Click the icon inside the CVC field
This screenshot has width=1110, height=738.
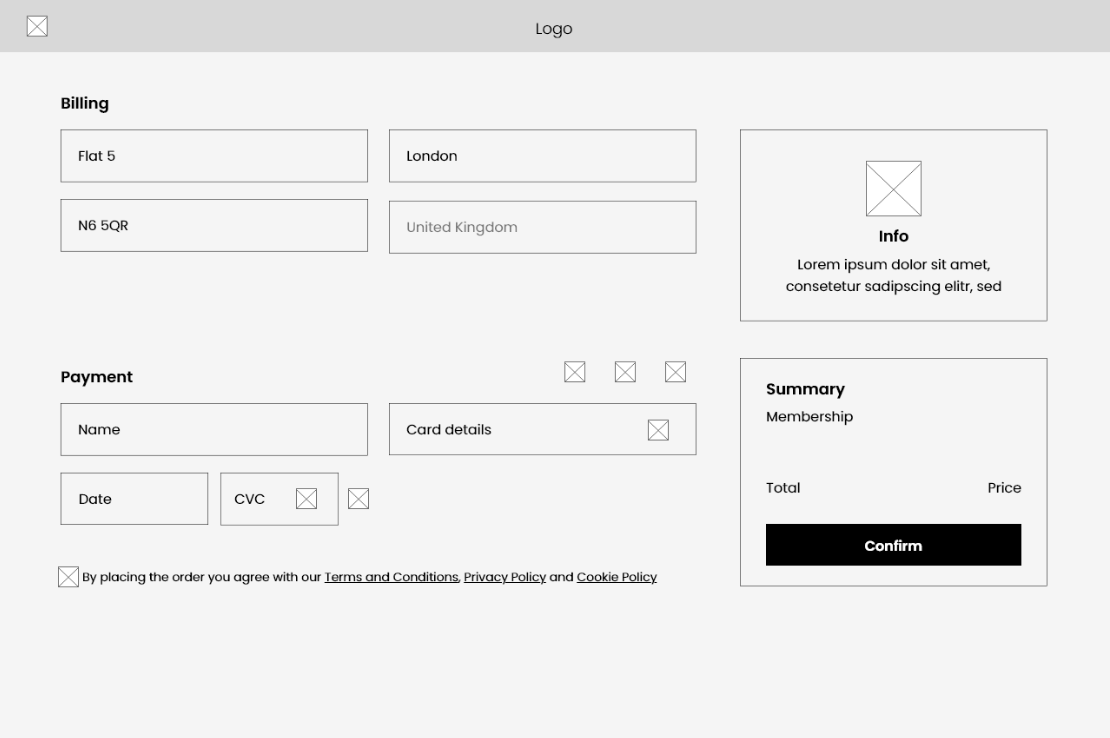tap(307, 498)
